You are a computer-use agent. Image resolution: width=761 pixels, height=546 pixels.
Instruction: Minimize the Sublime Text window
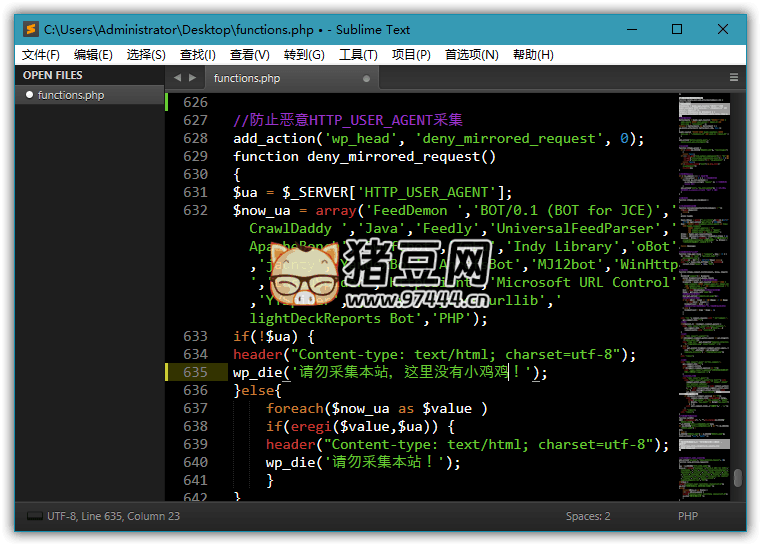(x=632, y=30)
